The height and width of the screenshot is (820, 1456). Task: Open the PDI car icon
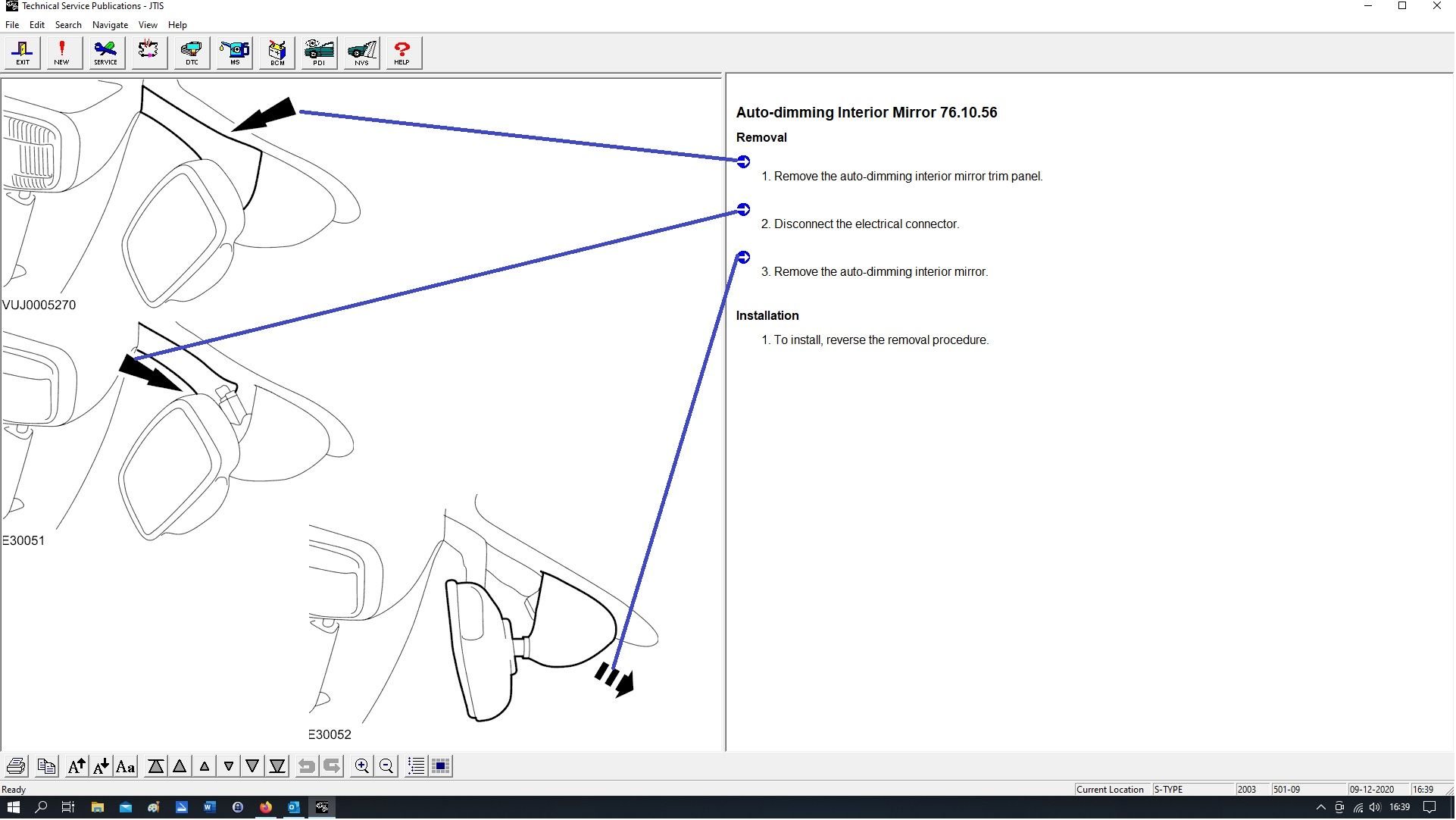[319, 53]
